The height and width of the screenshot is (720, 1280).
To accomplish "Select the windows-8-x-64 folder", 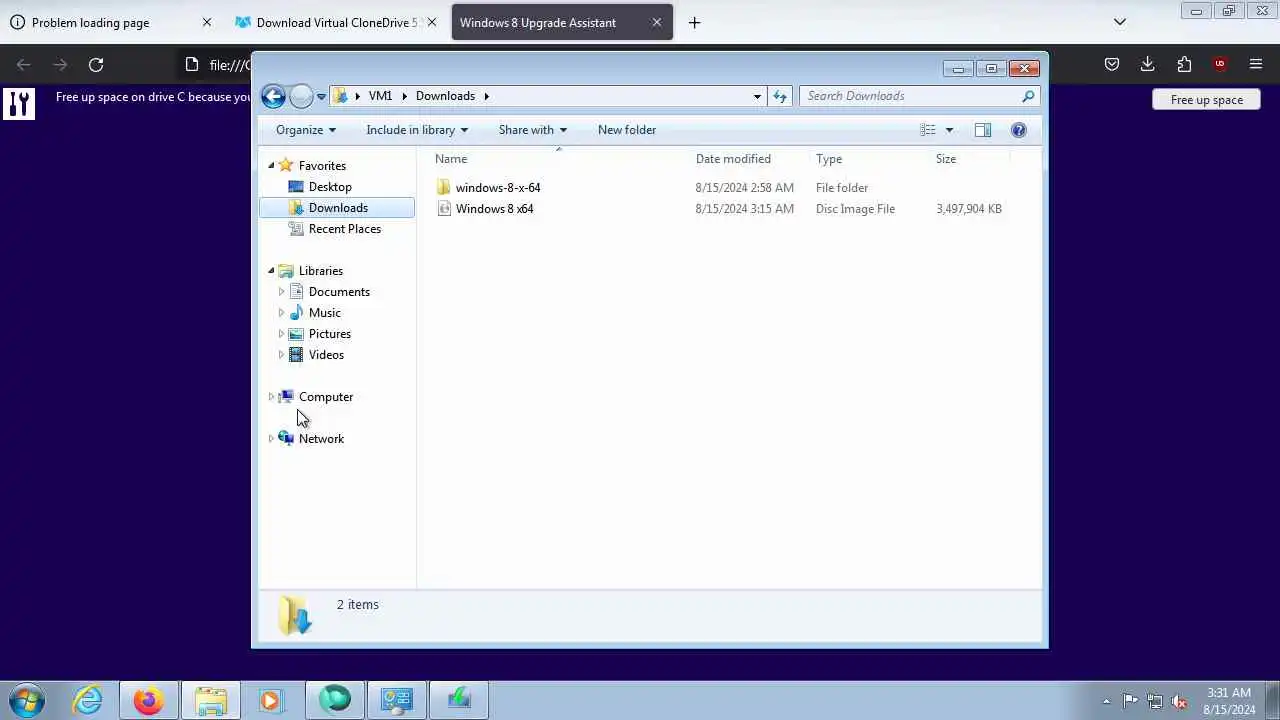I will click(x=498, y=188).
